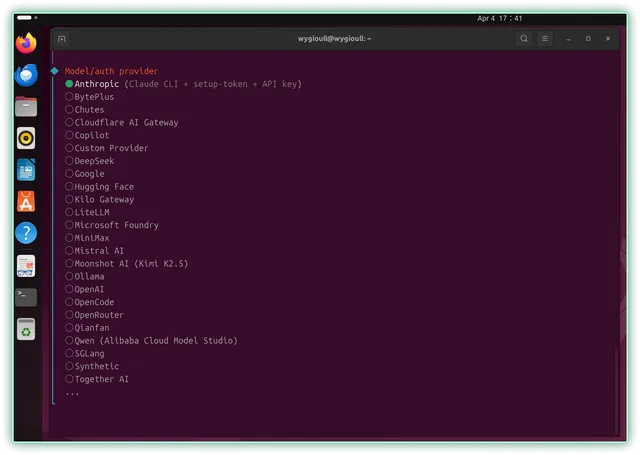Click the Activities pill in the top bar
Viewport: 640px width, 455px height.
click(x=24, y=18)
